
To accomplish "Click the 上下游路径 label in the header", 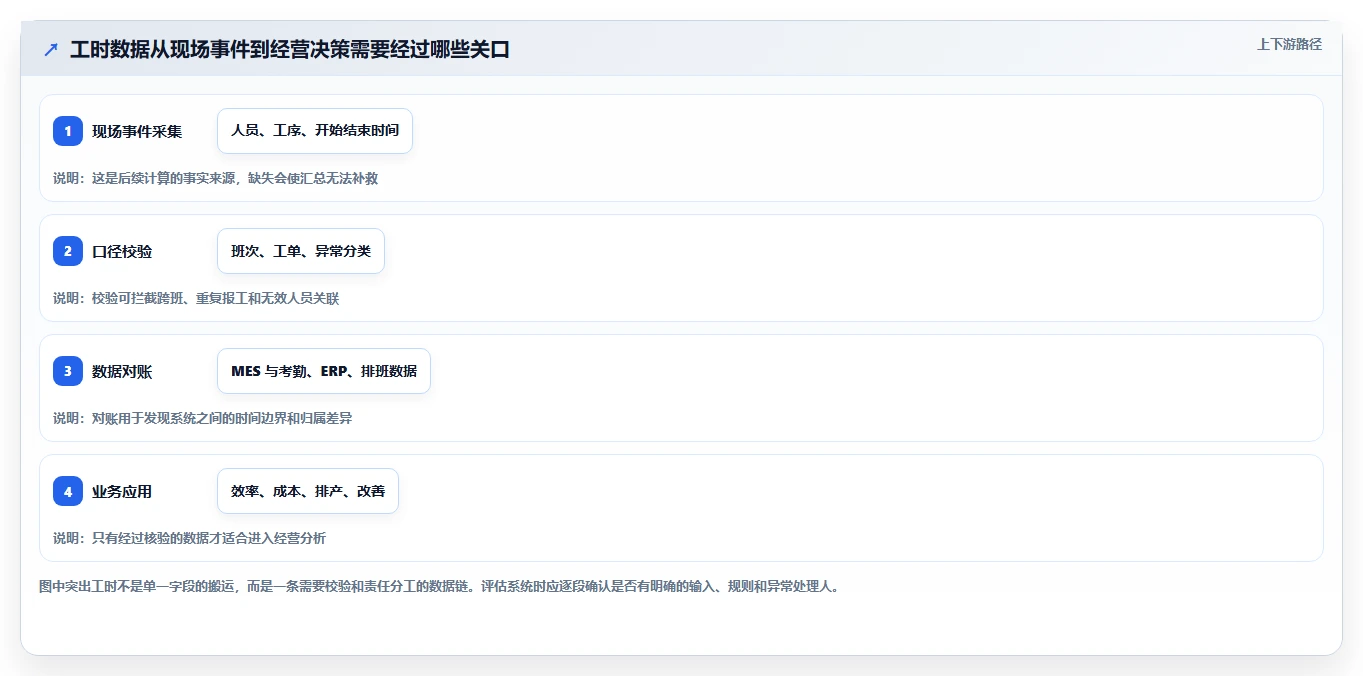I will tap(1289, 44).
